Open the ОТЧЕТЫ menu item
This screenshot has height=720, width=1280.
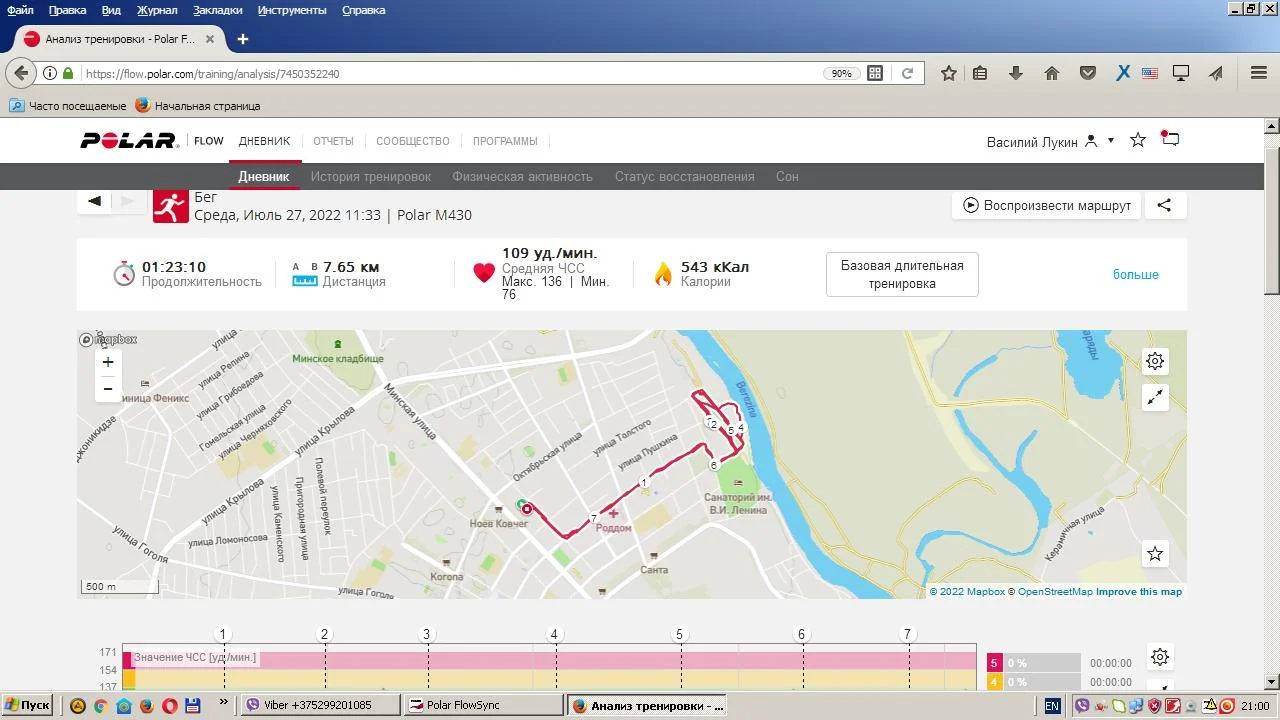pyautogui.click(x=333, y=141)
